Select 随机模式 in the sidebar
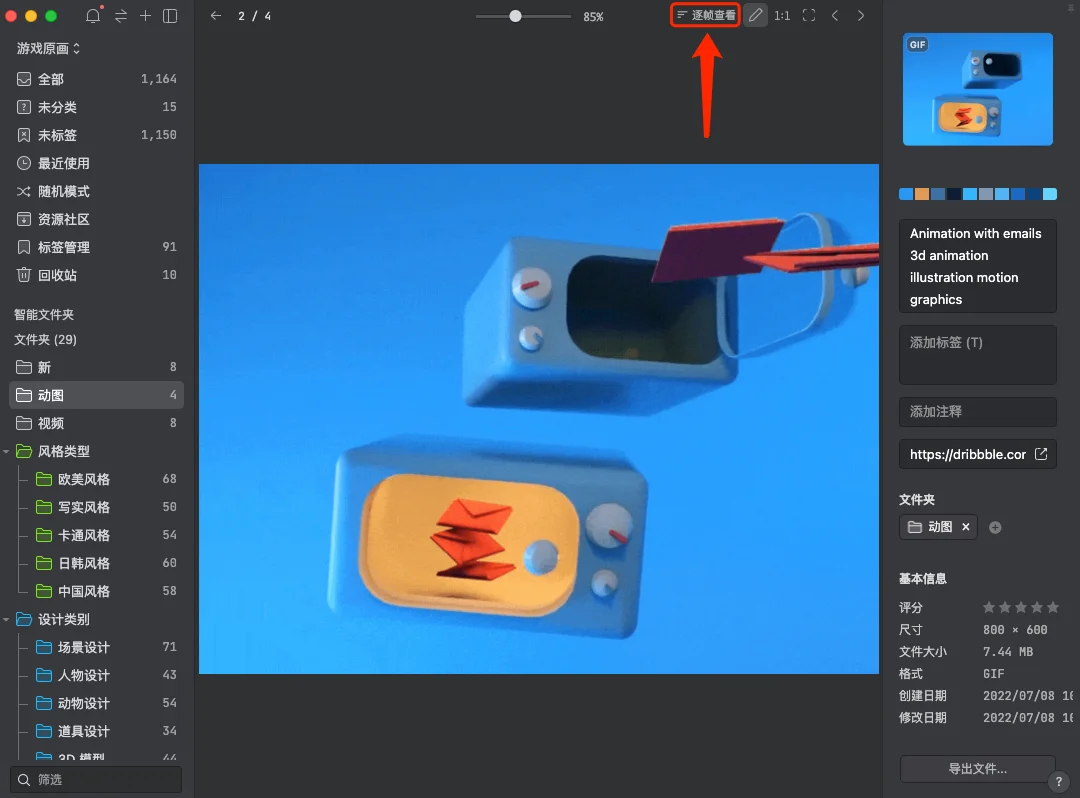The width and height of the screenshot is (1080, 798). coord(64,191)
